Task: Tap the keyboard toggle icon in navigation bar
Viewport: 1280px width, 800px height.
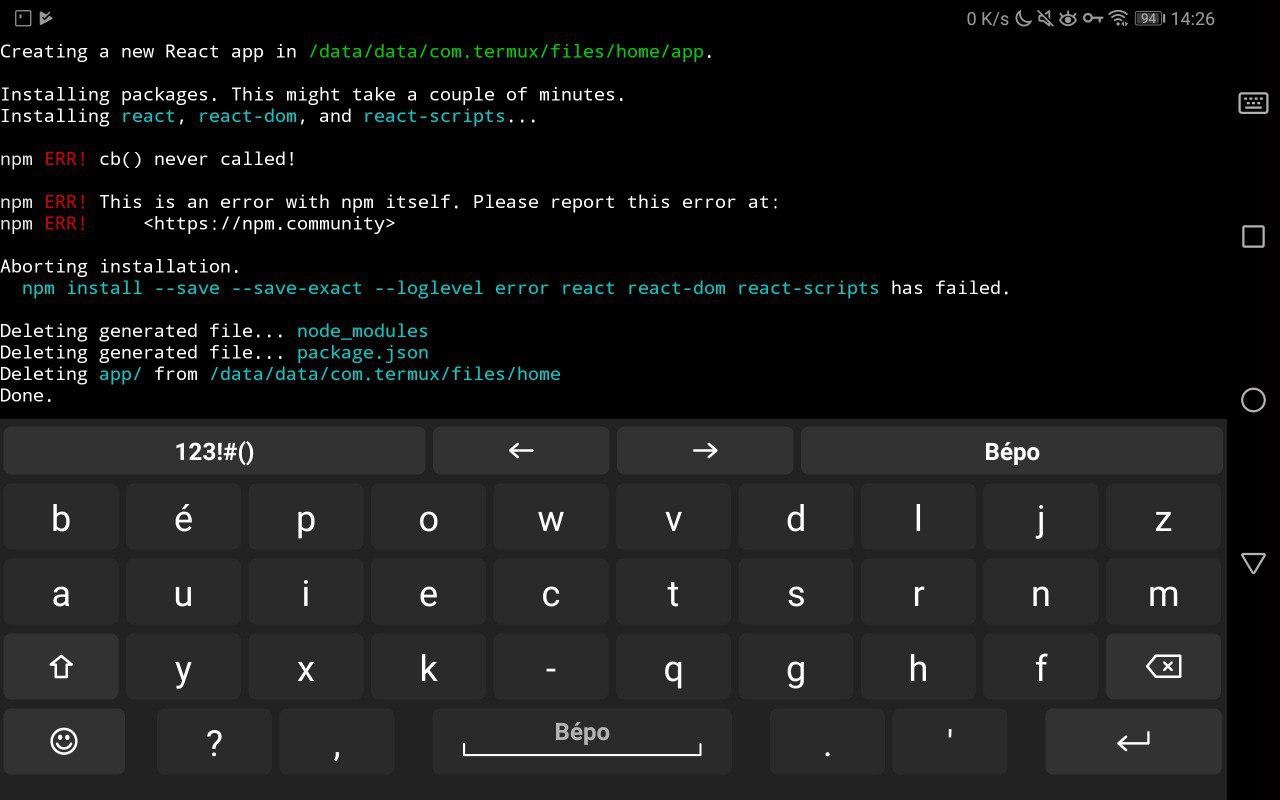Action: coord(1253,103)
